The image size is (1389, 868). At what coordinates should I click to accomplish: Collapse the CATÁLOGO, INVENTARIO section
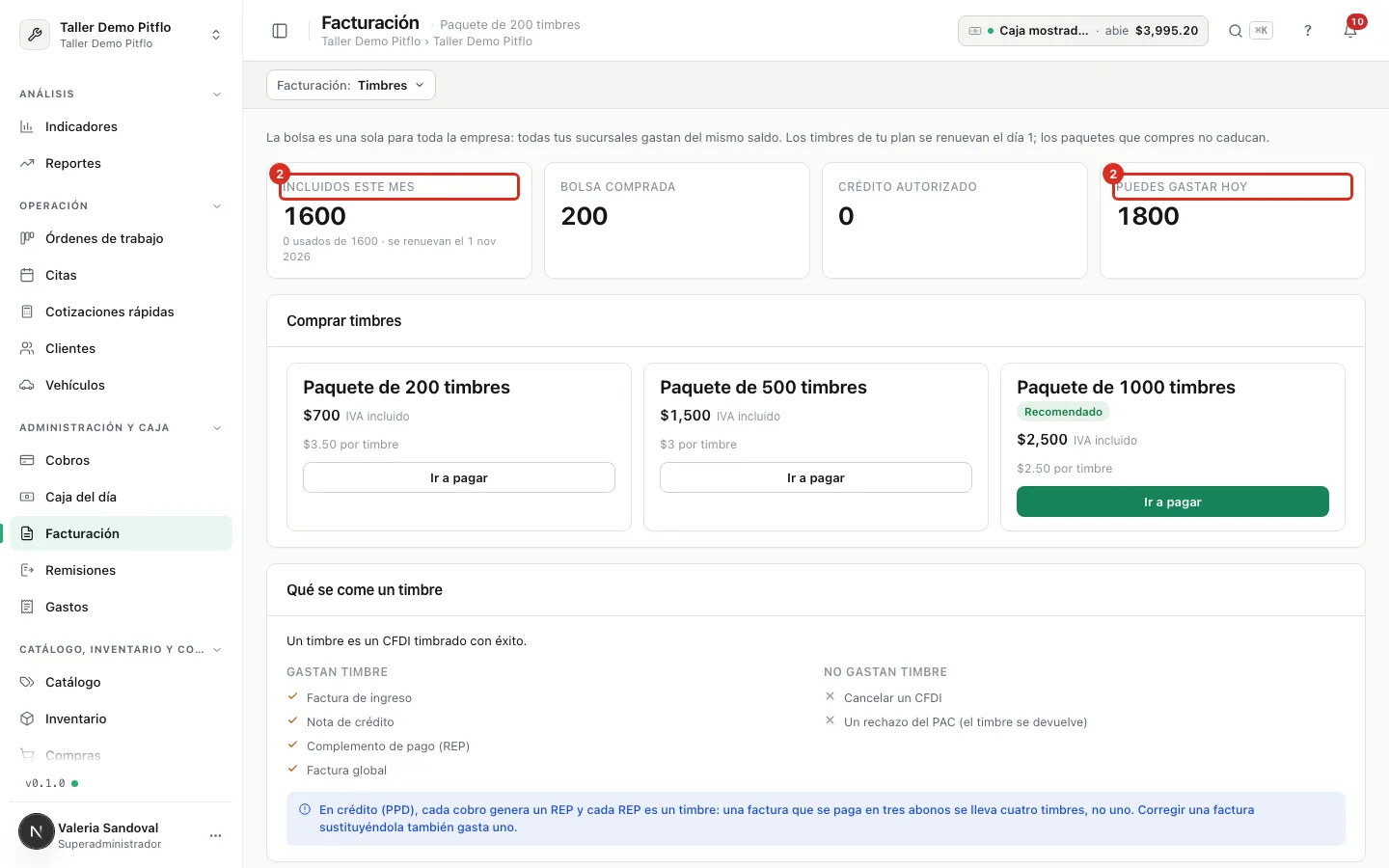point(217,650)
